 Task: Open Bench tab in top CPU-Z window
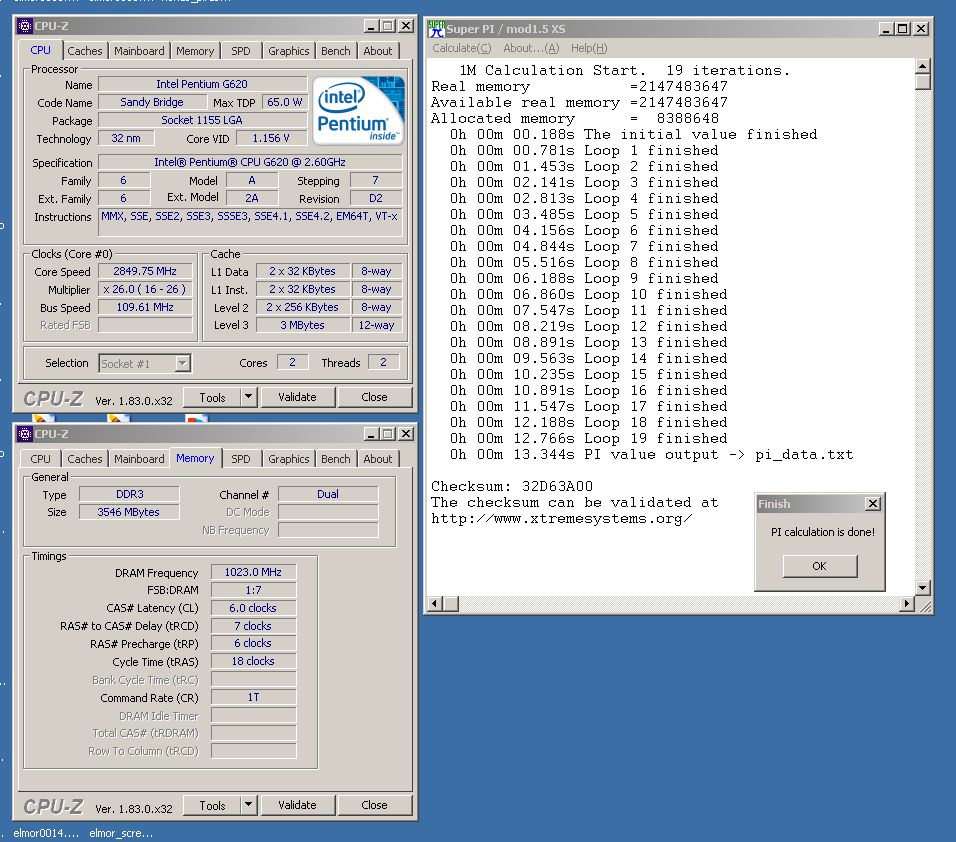coord(336,51)
